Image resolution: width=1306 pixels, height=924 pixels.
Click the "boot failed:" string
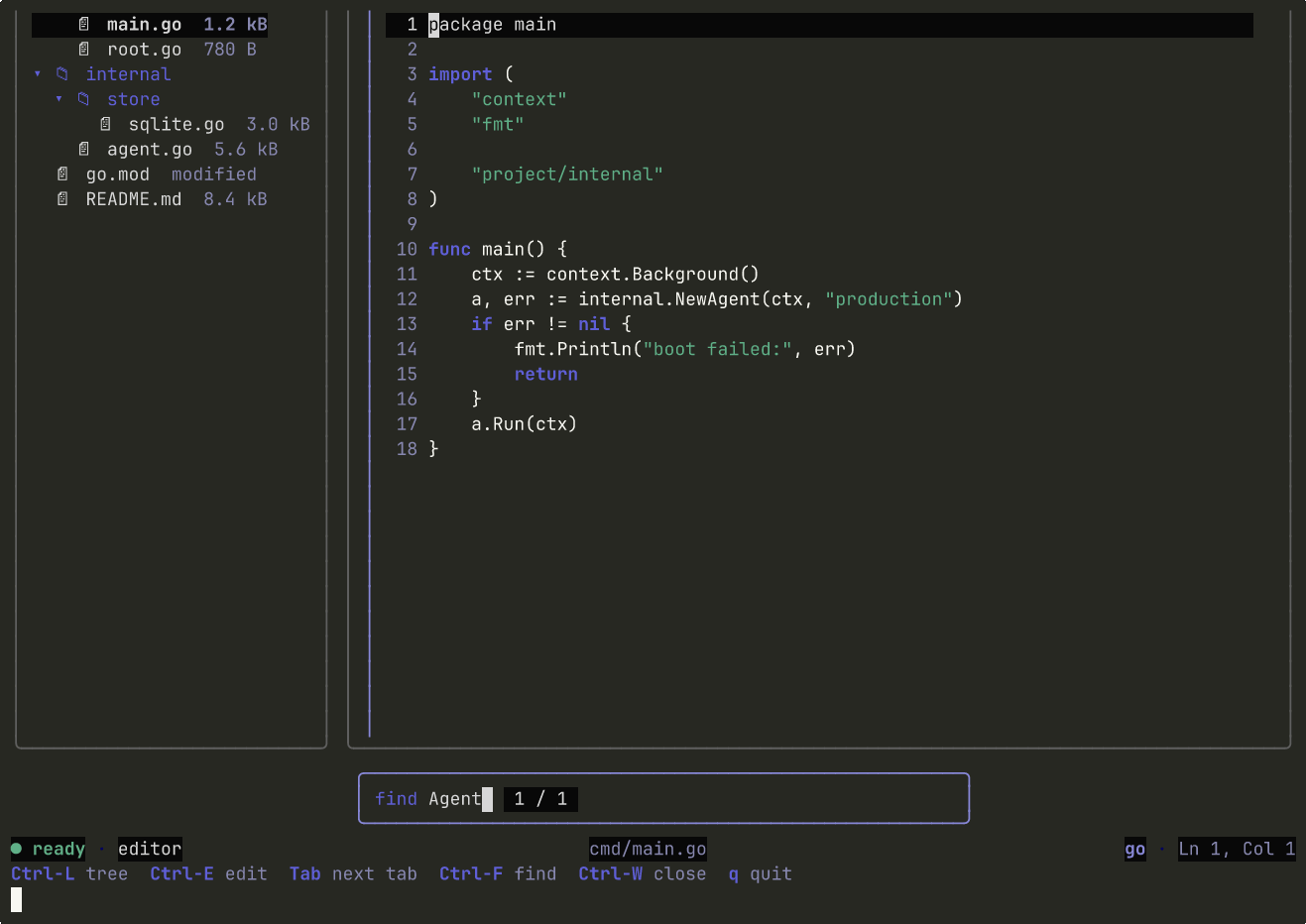[718, 349]
